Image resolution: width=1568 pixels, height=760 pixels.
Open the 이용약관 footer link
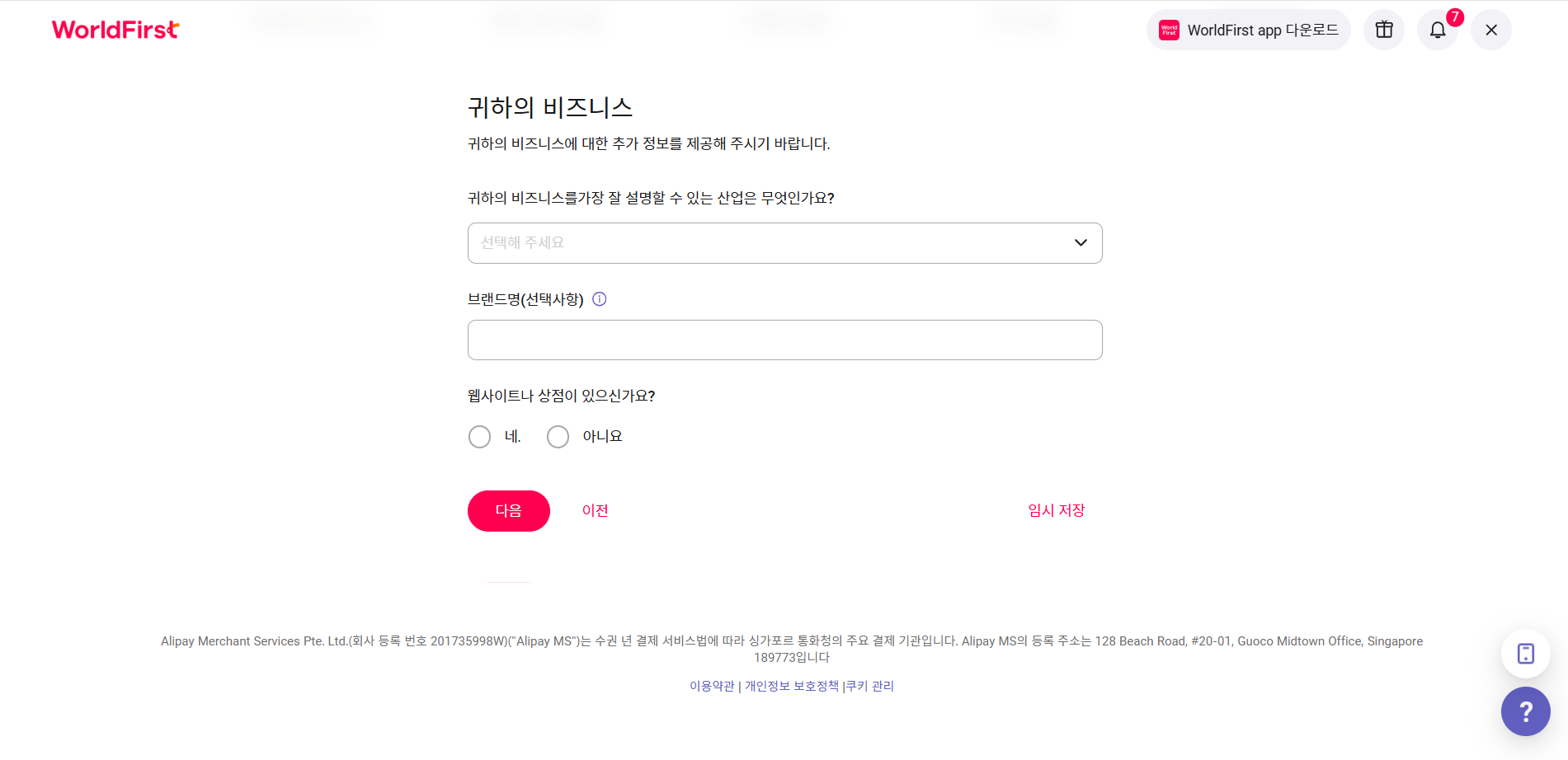(712, 686)
